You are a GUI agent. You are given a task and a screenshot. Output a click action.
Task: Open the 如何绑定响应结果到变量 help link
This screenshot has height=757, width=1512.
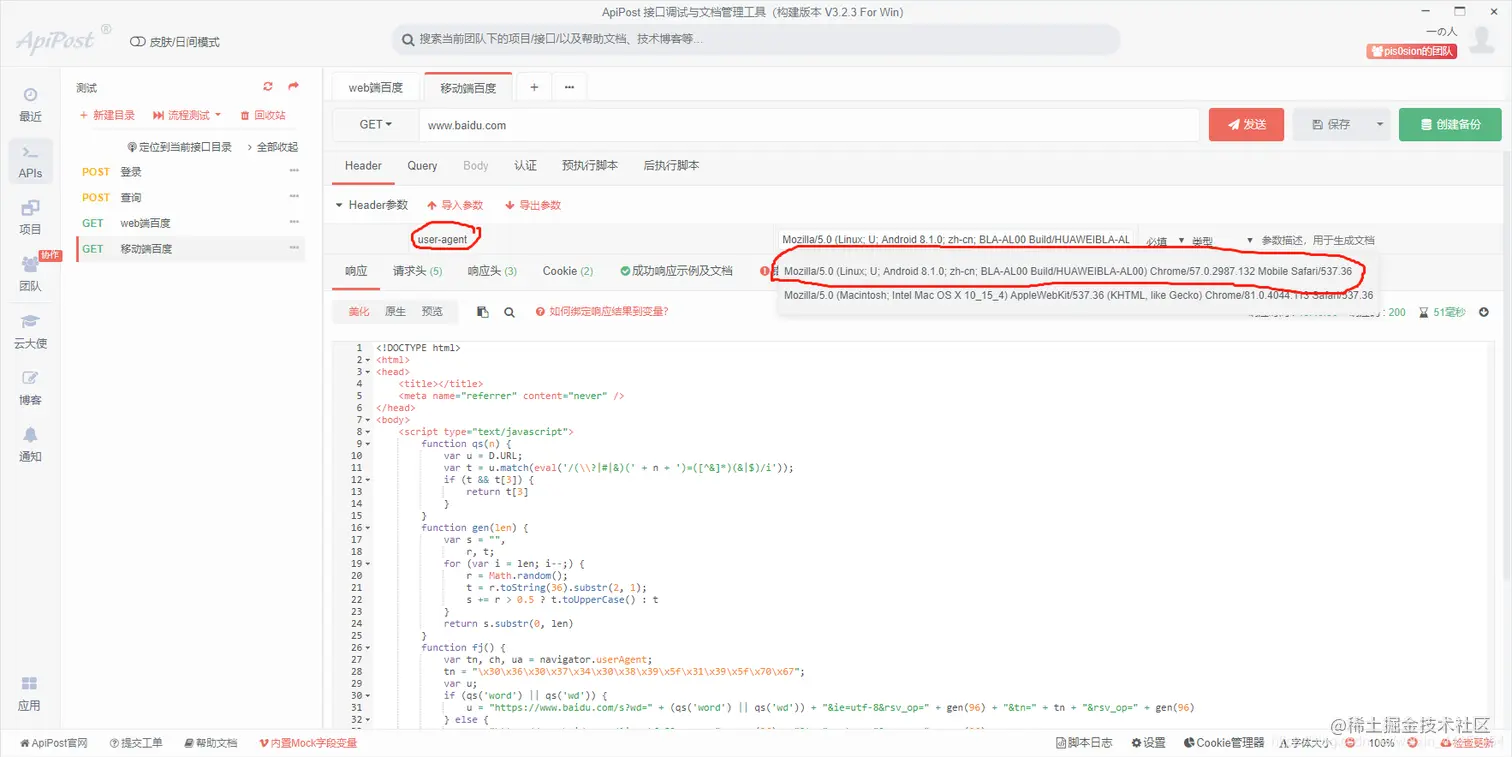(x=602, y=312)
